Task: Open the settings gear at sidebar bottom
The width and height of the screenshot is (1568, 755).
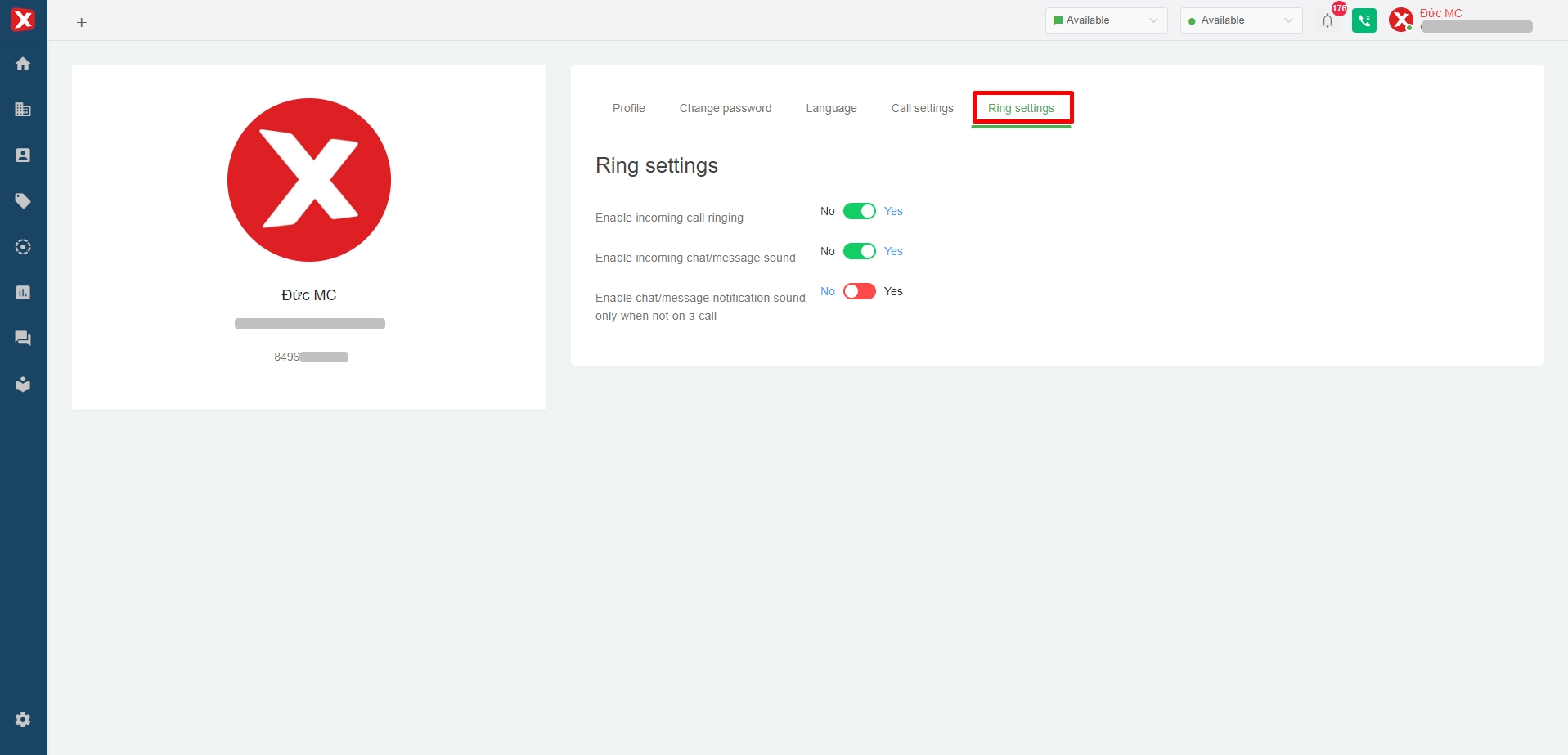Action: click(x=23, y=720)
